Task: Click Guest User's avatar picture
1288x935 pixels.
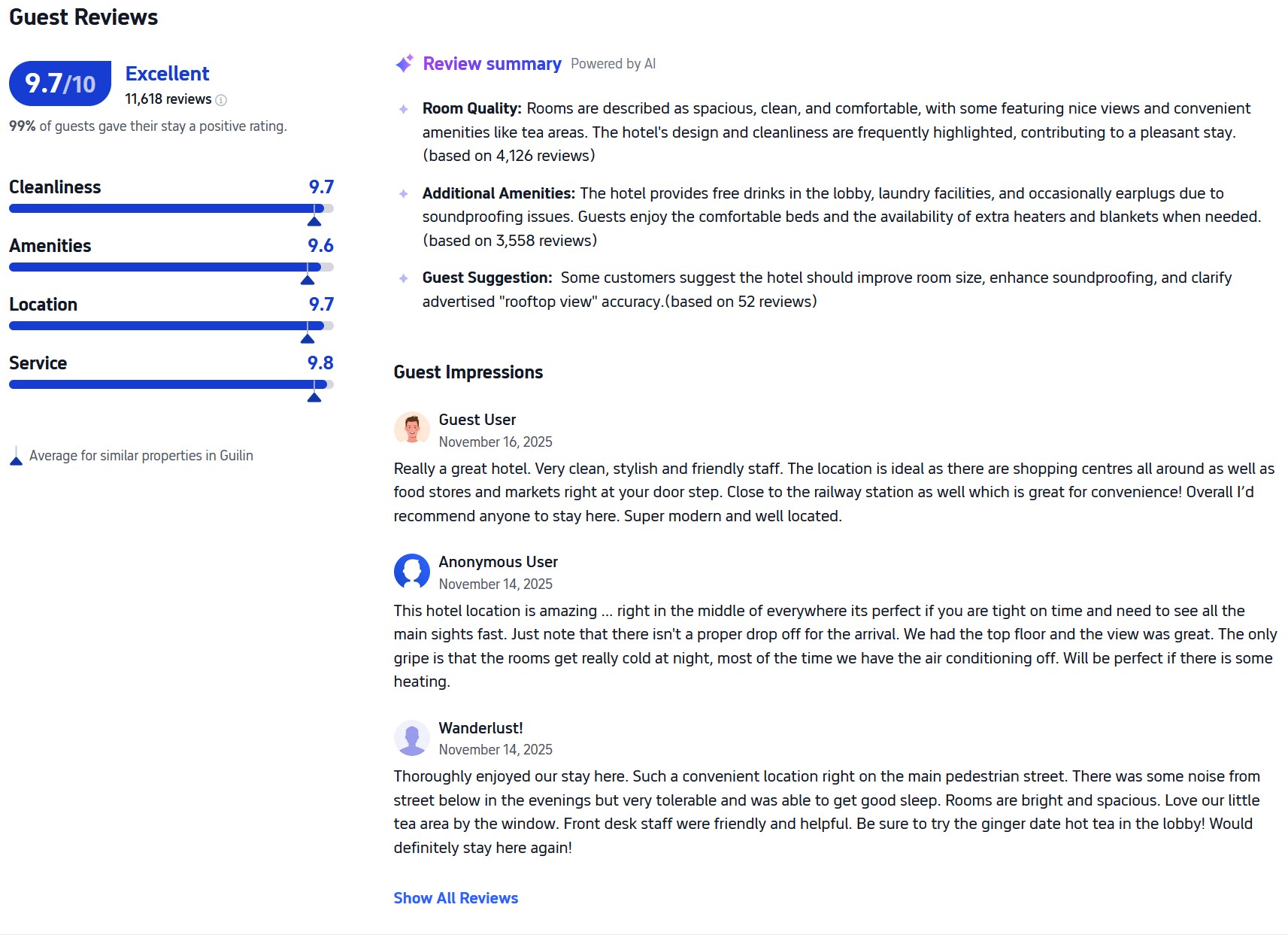Action: tap(412, 430)
